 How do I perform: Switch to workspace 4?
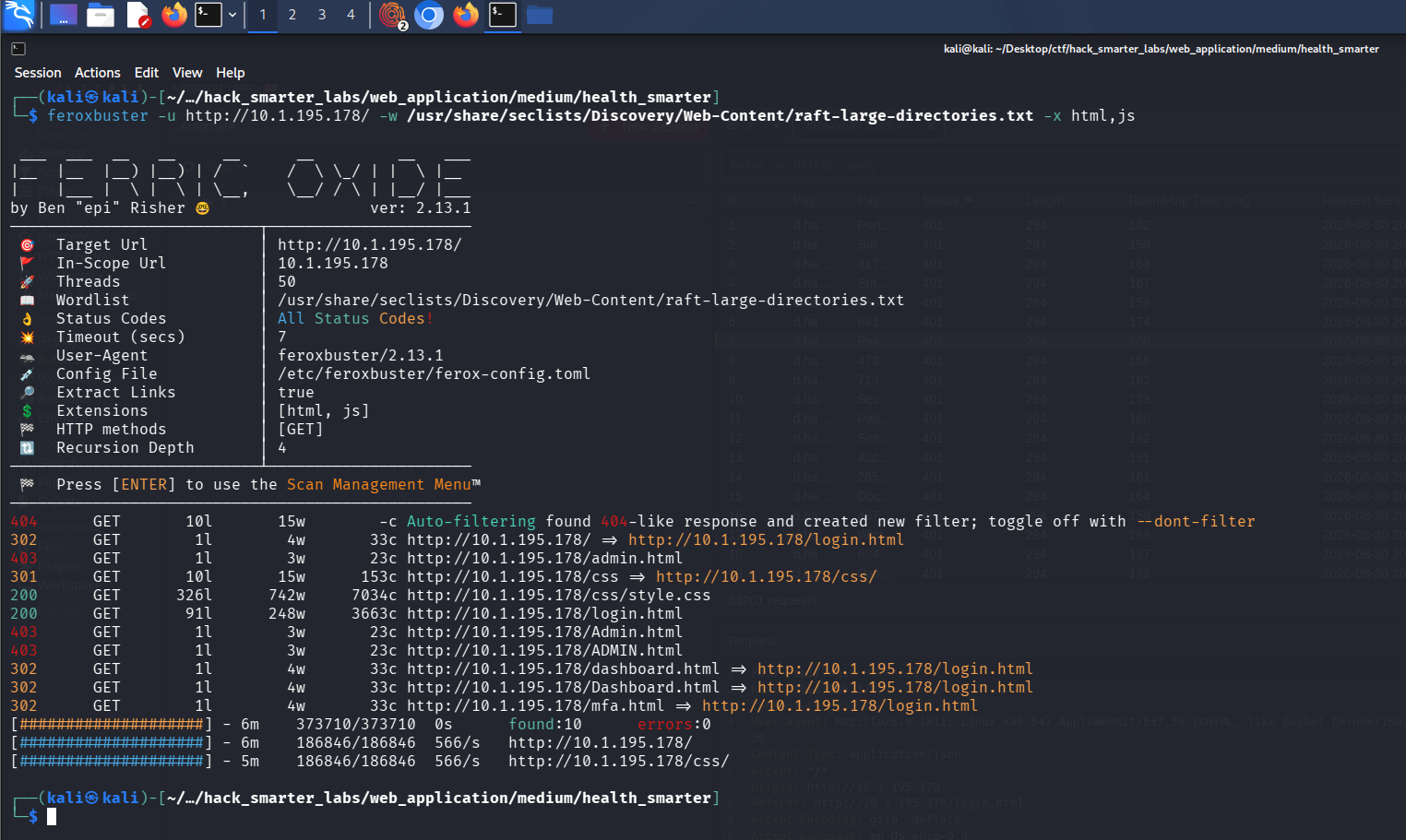(x=351, y=15)
